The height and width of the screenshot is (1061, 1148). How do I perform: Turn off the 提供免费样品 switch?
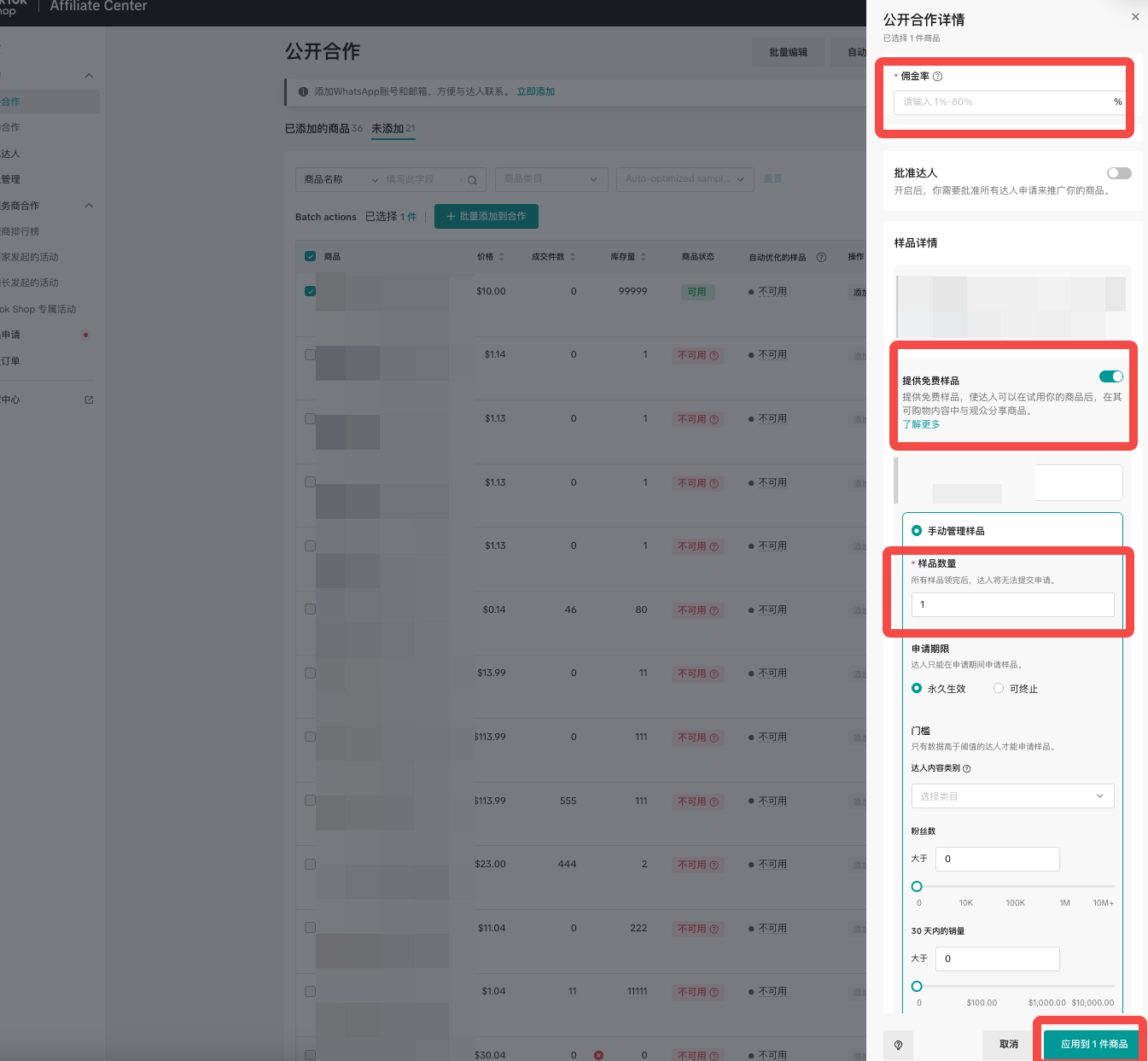pyautogui.click(x=1110, y=376)
